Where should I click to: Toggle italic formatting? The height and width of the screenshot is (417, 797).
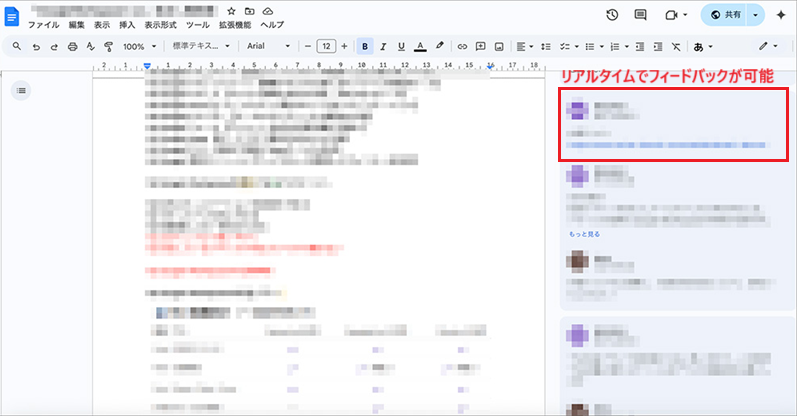click(x=383, y=46)
